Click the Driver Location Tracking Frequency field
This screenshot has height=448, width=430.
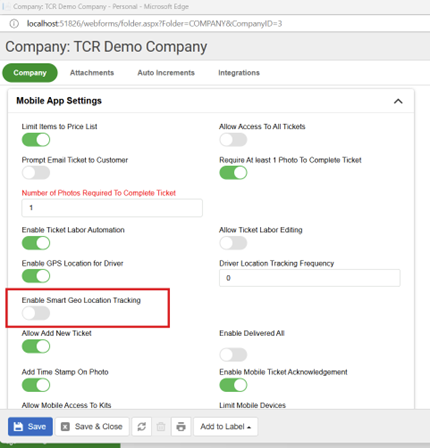click(x=310, y=278)
